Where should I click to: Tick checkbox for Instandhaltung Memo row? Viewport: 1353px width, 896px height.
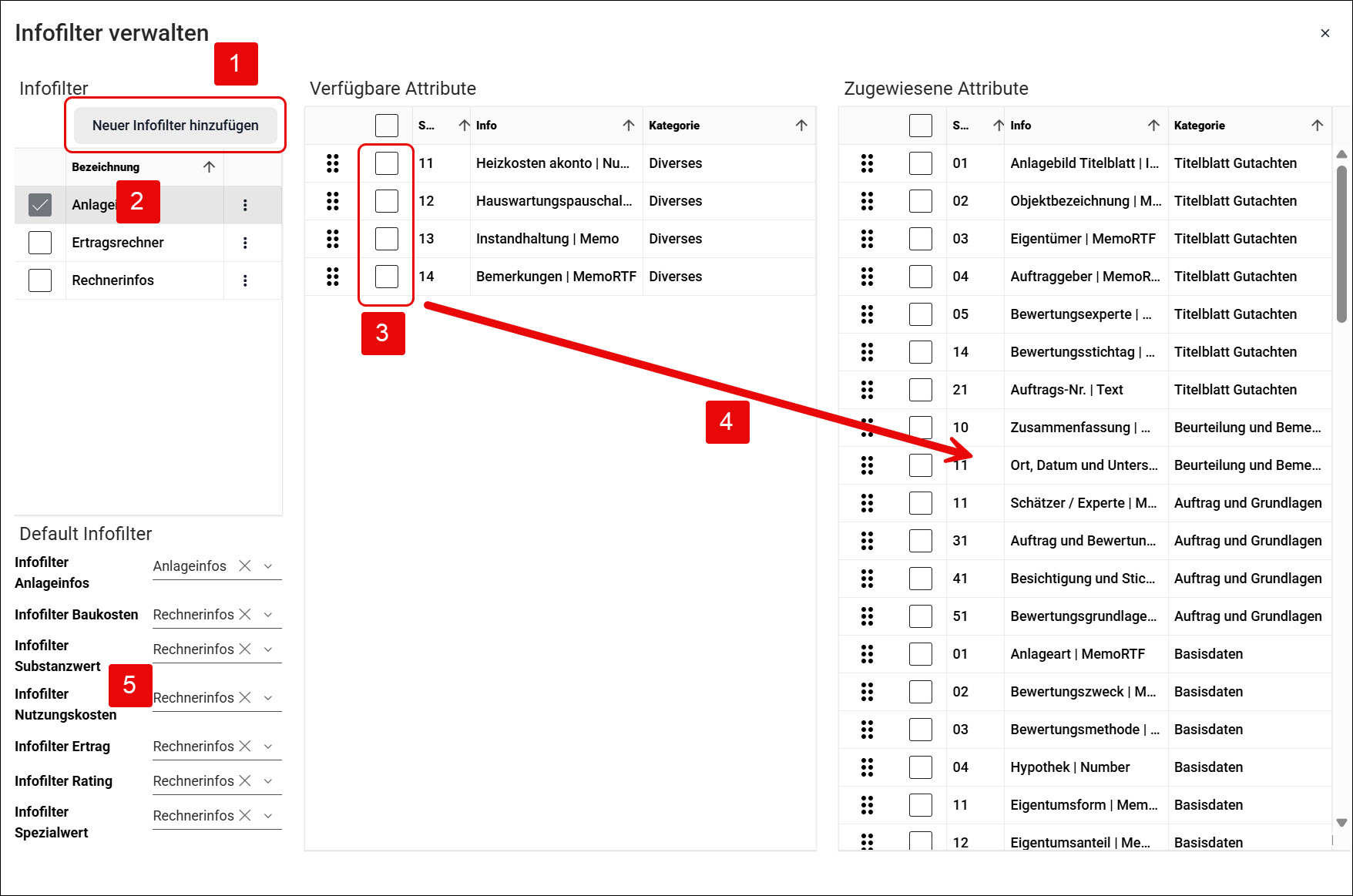(387, 239)
